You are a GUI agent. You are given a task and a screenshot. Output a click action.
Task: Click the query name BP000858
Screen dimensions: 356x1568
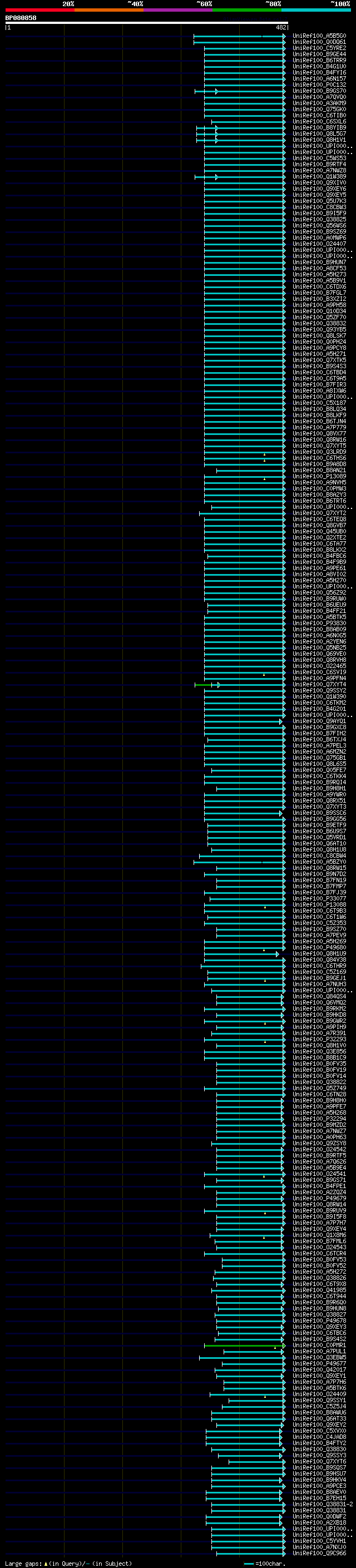point(21,18)
